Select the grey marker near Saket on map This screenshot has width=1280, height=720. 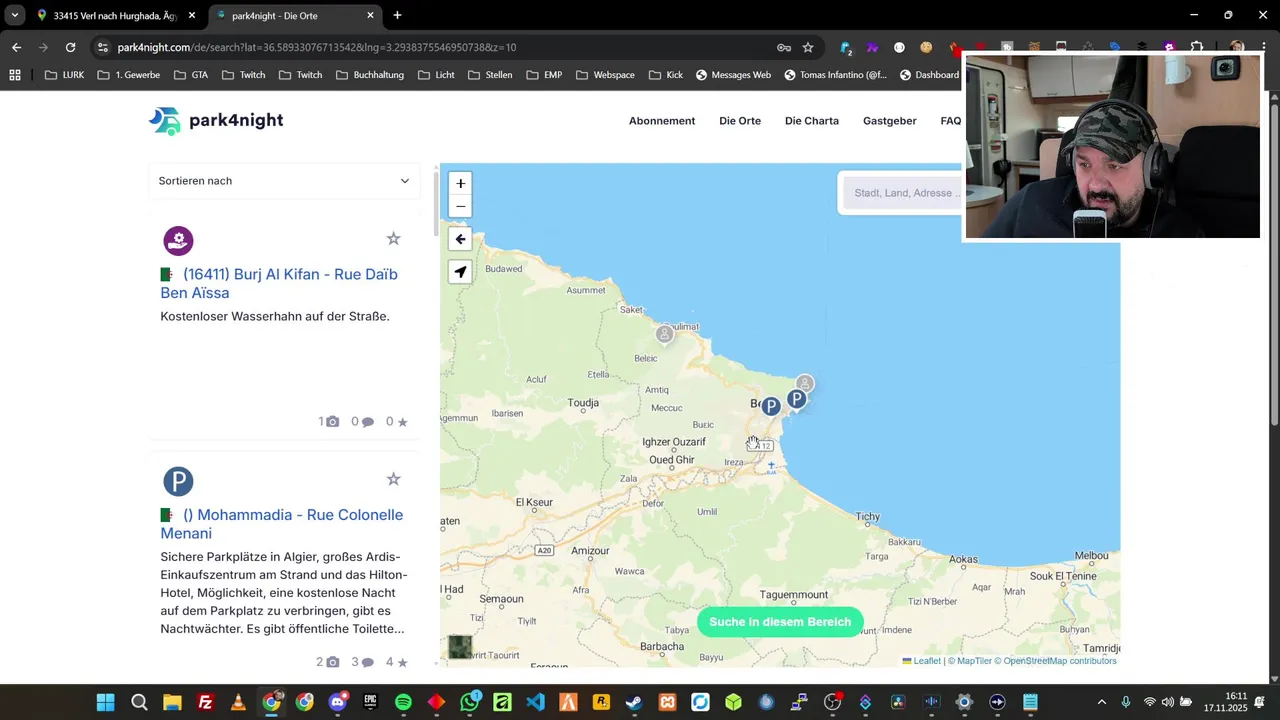[x=664, y=334]
